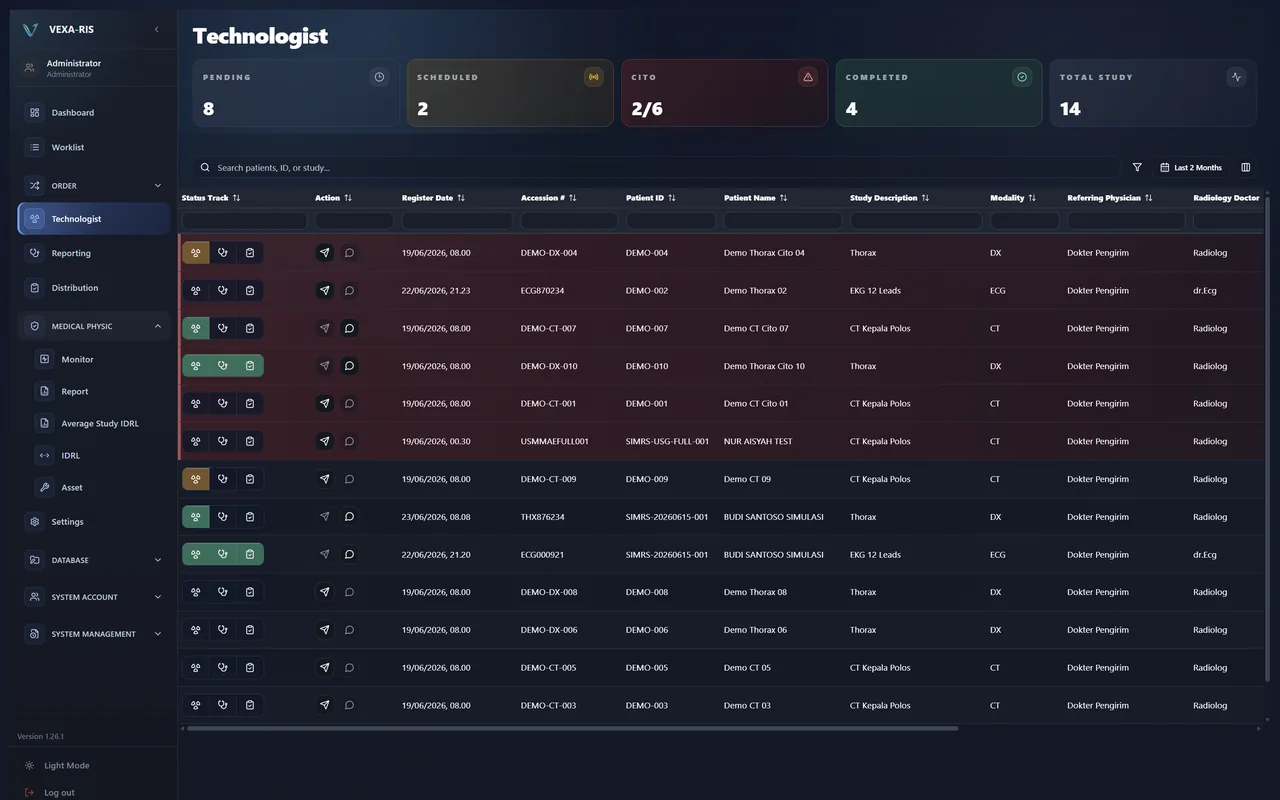Image resolution: width=1280 pixels, height=800 pixels.
Task: Expand the DATABASE sidebar section
Action: point(94,560)
